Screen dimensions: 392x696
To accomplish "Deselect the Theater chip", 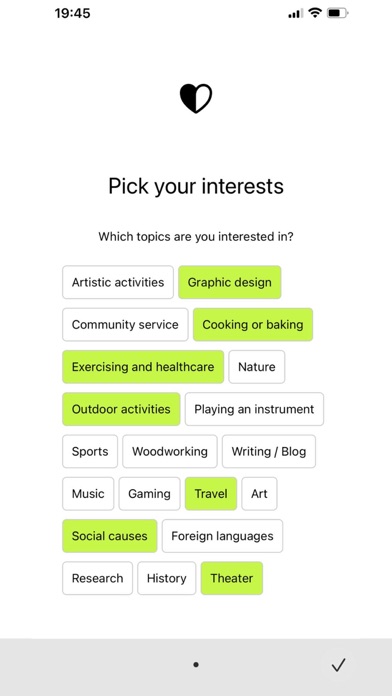I will click(x=232, y=578).
